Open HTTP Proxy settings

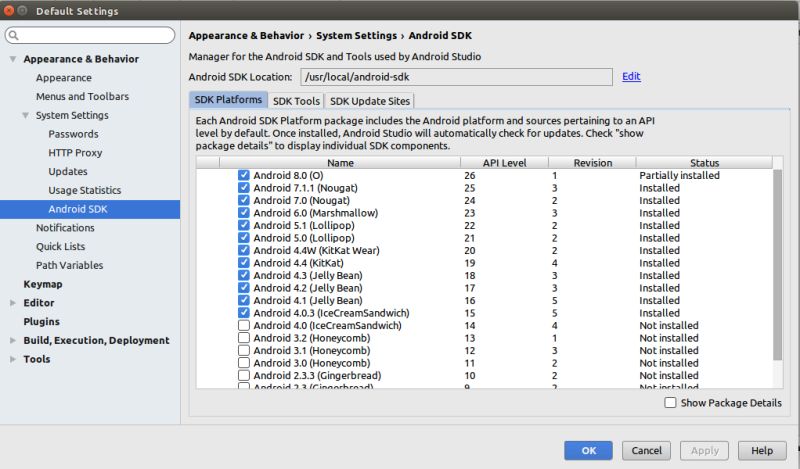75,153
